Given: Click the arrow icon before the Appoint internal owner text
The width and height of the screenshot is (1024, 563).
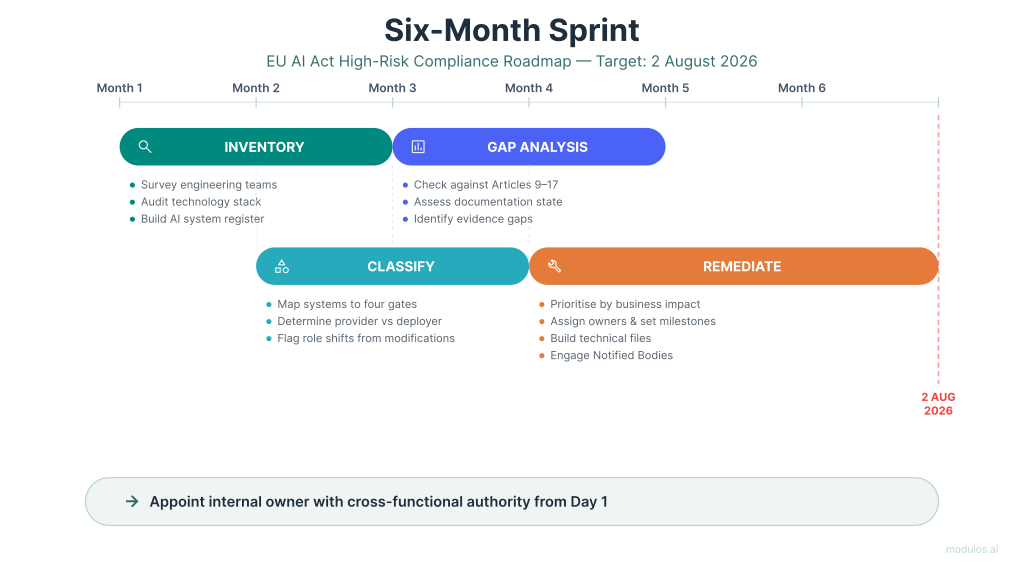Looking at the screenshot, I should (x=132, y=502).
